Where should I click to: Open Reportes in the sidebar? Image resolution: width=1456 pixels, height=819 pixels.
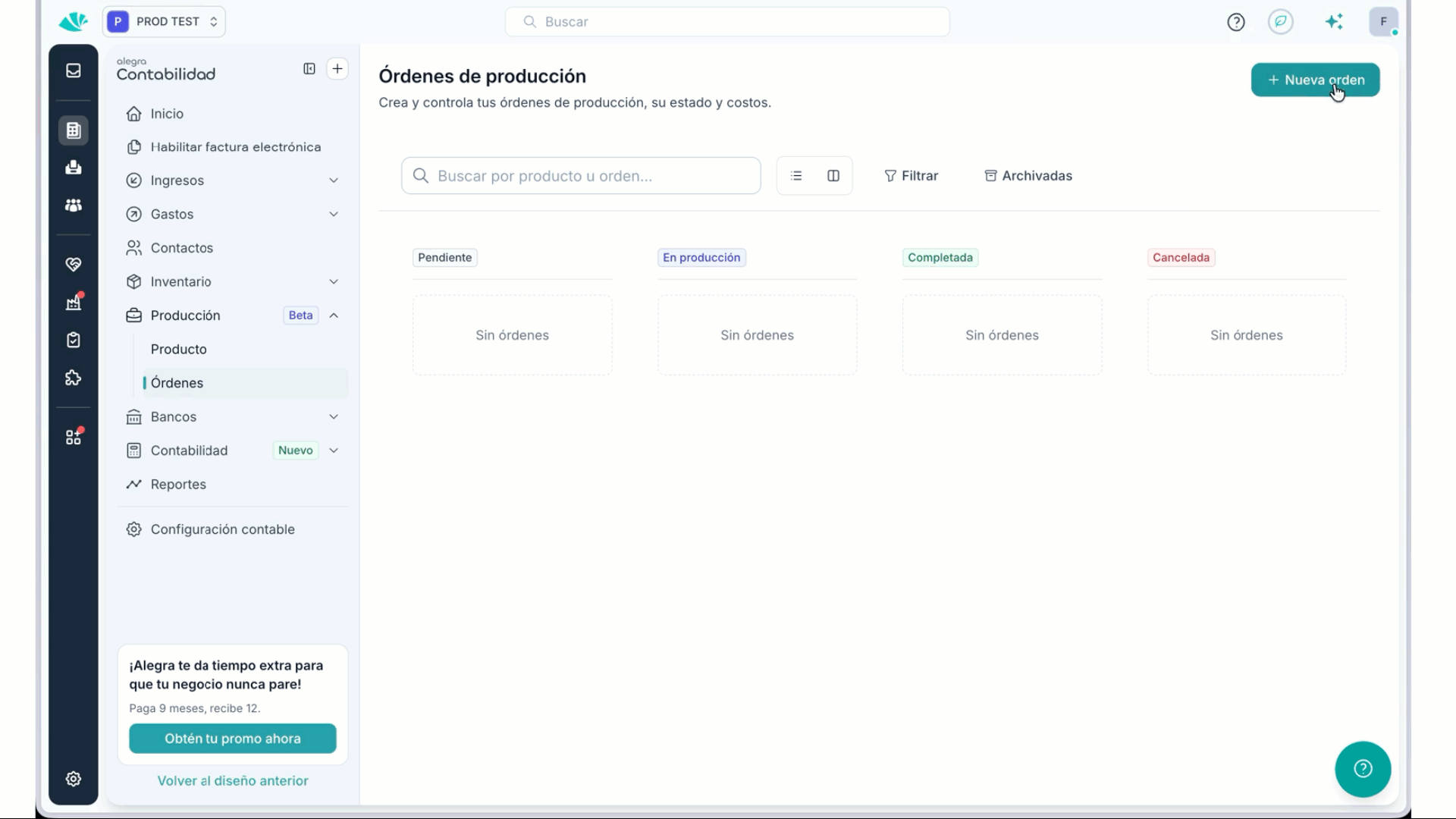(233, 485)
